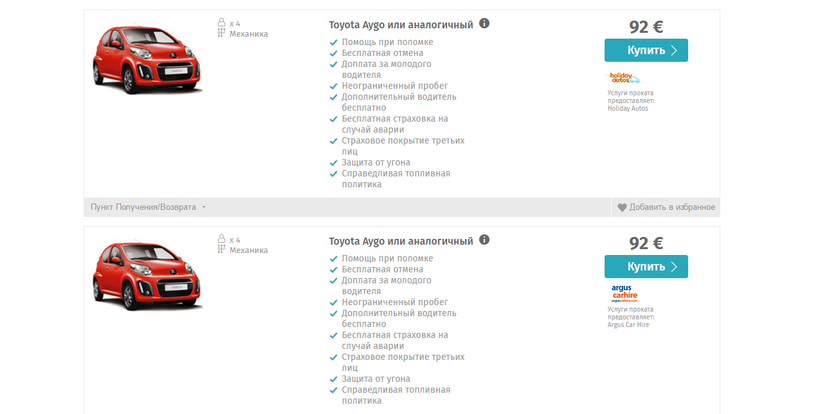Screen dimensions: 820x414
Task: Click the second Toyota Aygo или аналогичный title
Action: coord(400,241)
